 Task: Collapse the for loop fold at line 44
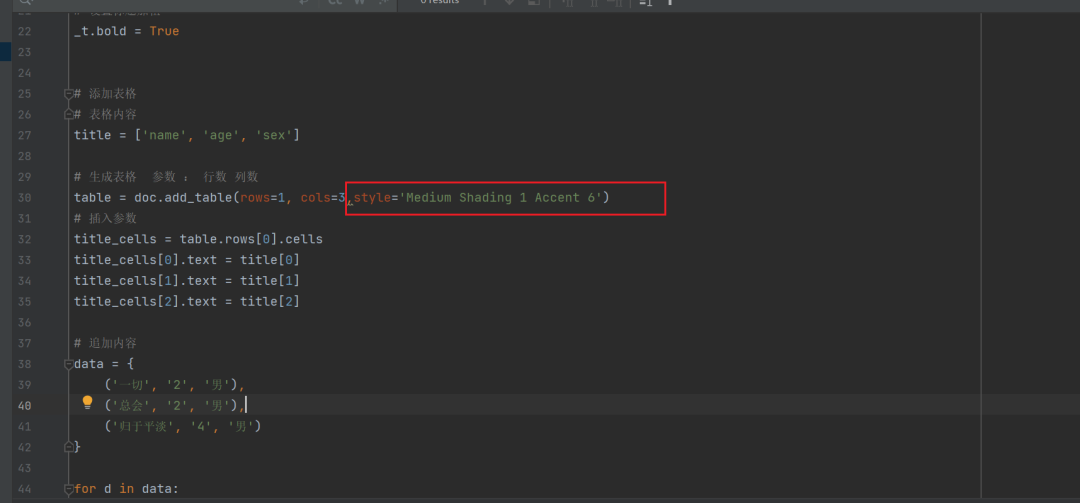[68, 489]
